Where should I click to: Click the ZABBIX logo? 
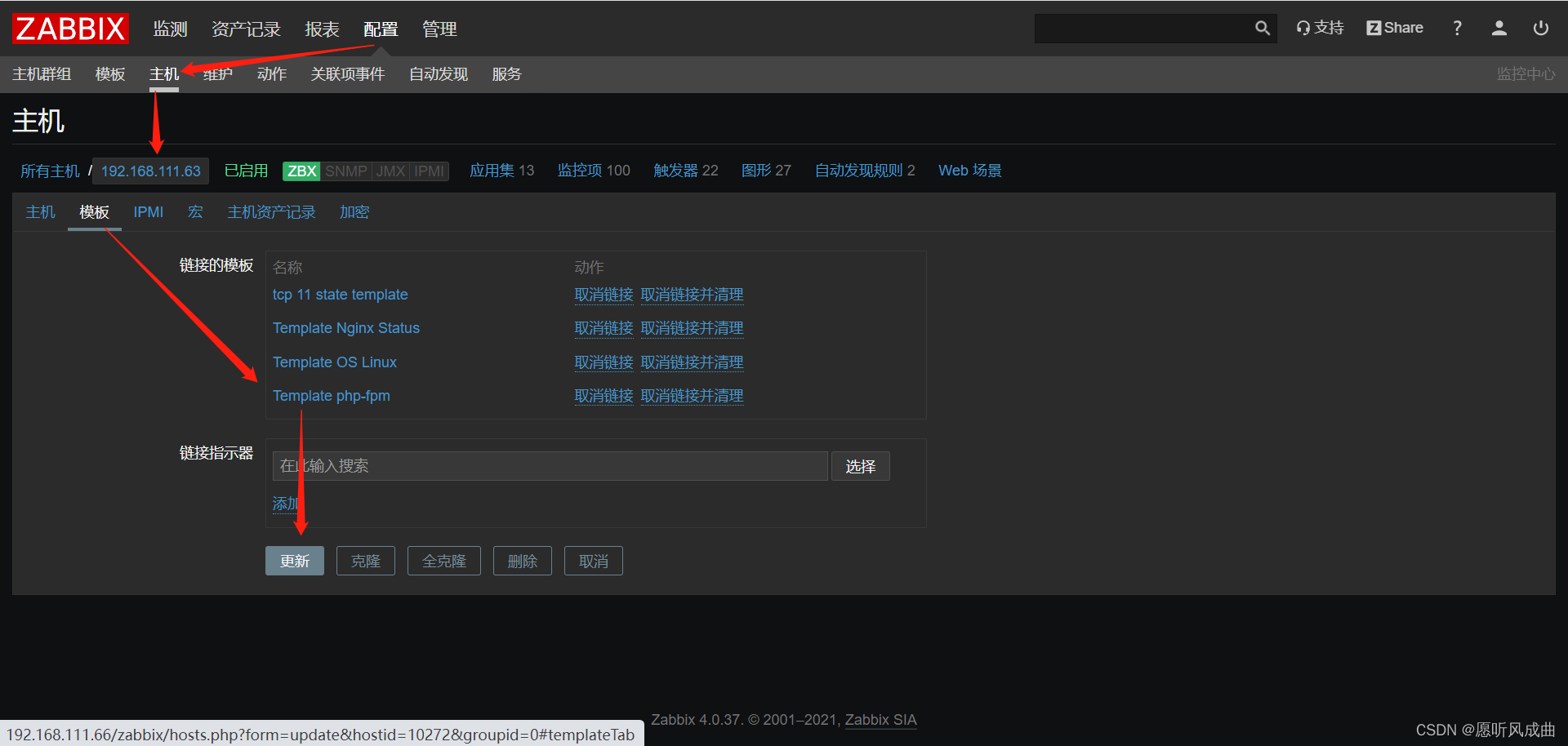coord(70,29)
